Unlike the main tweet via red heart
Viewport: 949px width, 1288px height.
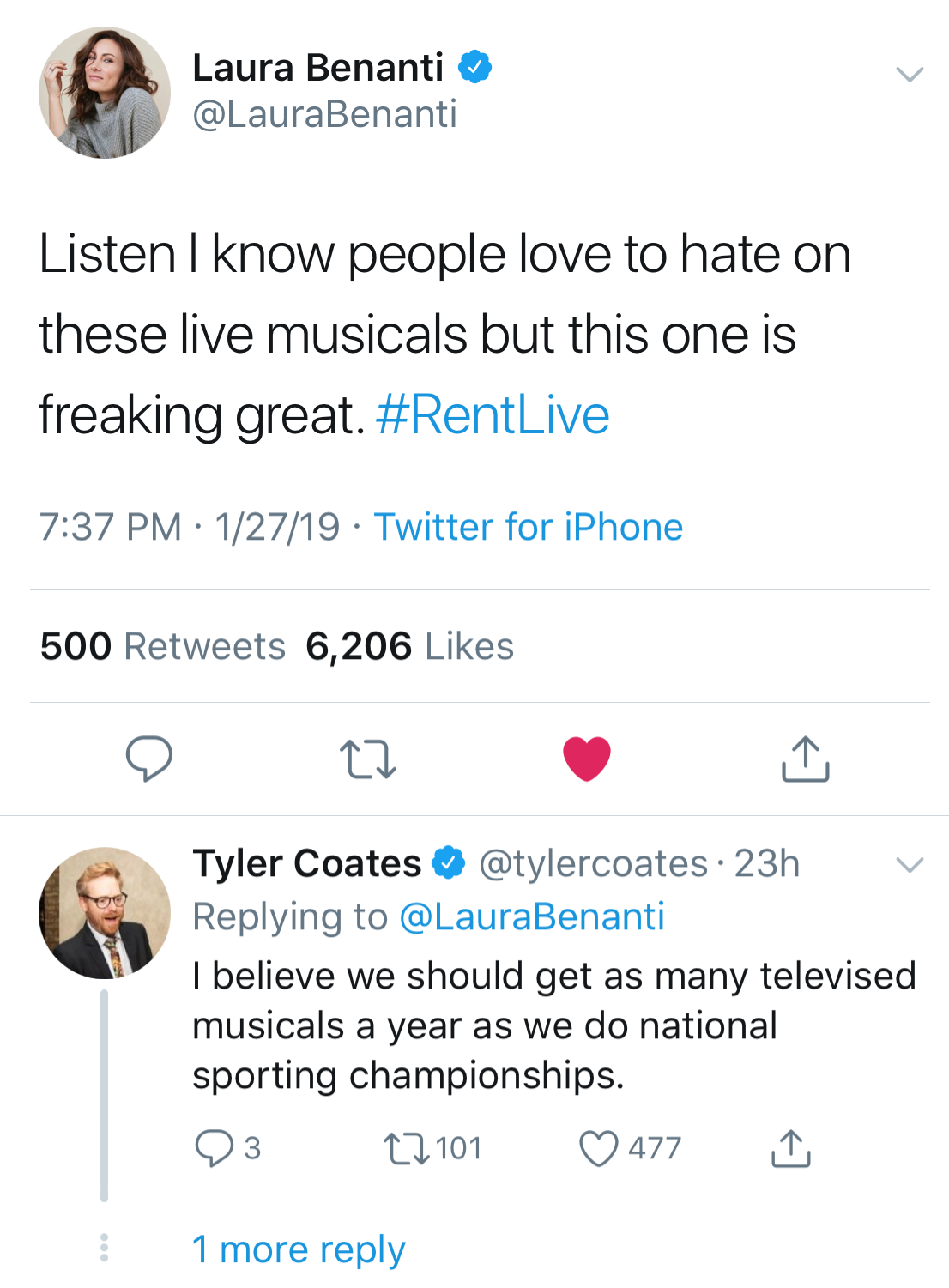coord(587,759)
